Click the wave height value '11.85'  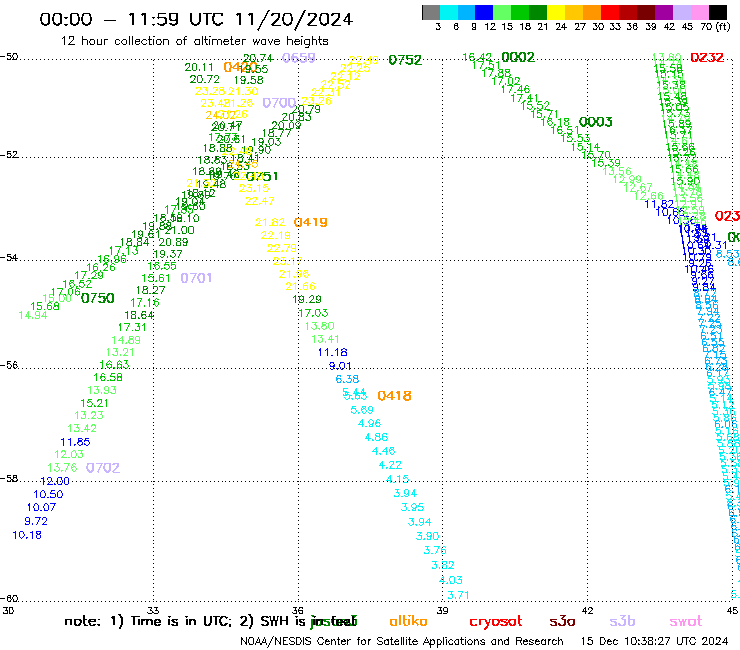point(75,443)
